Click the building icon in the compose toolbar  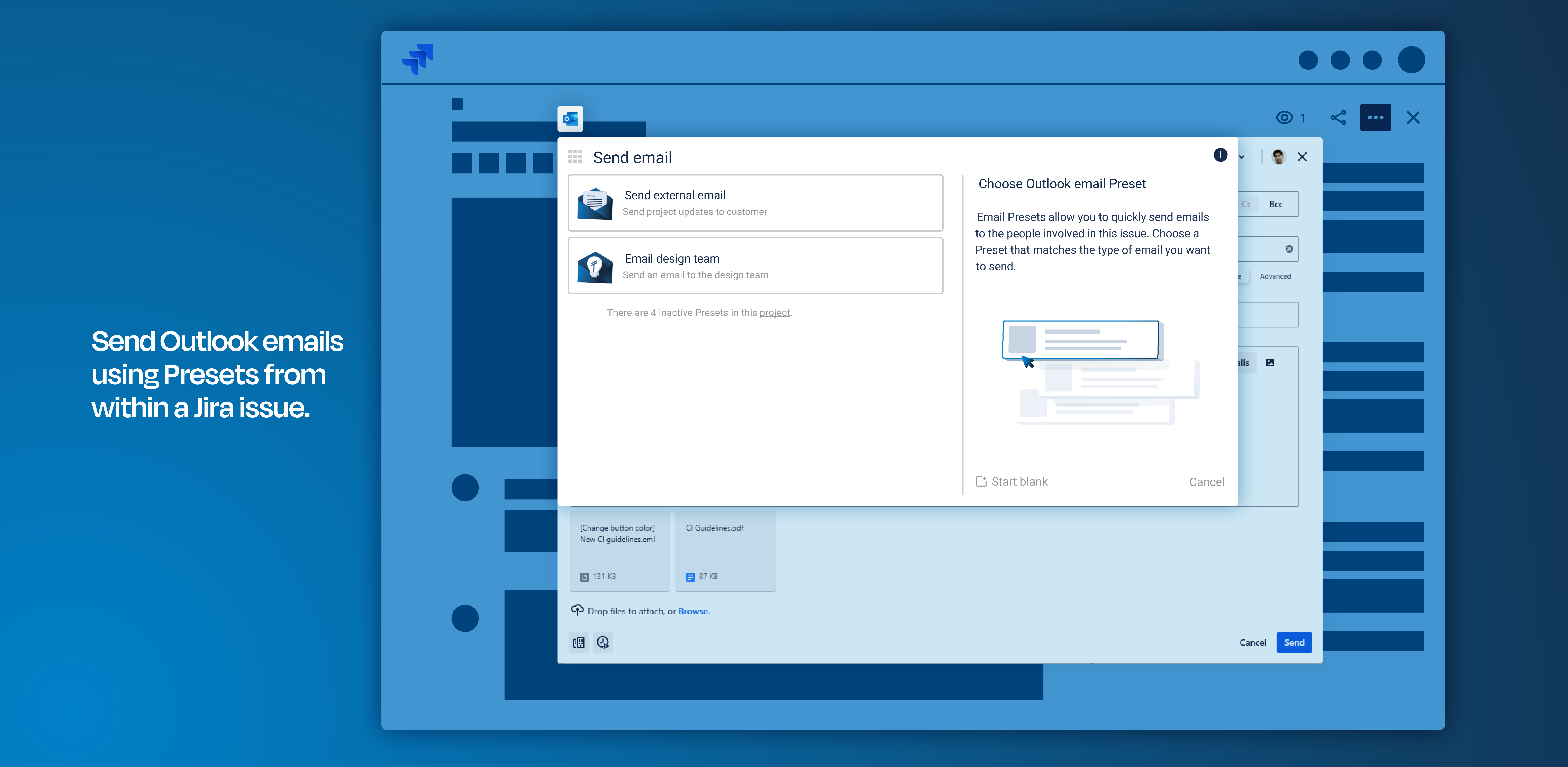click(578, 642)
